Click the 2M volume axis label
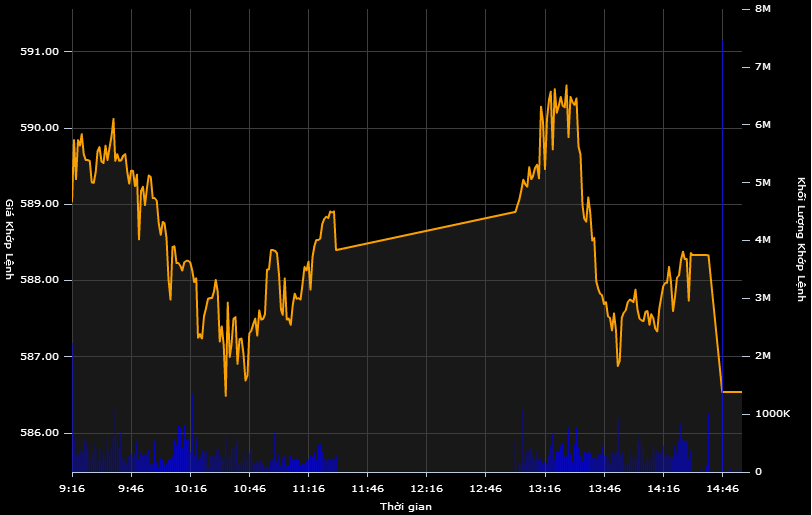 [763, 356]
